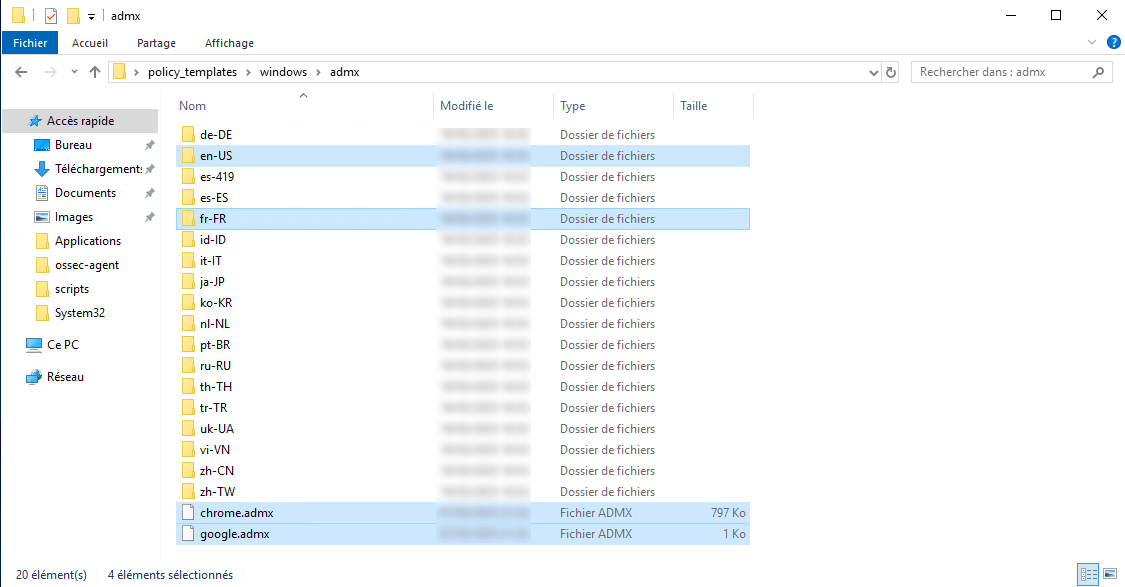Open the Fichier menu
This screenshot has width=1125, height=587.
pyautogui.click(x=30, y=43)
